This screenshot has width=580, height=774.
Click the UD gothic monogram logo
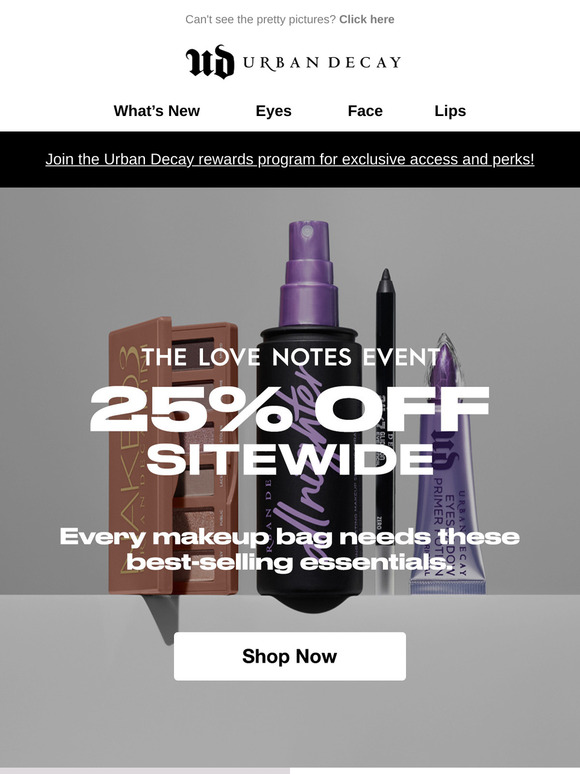(210, 62)
